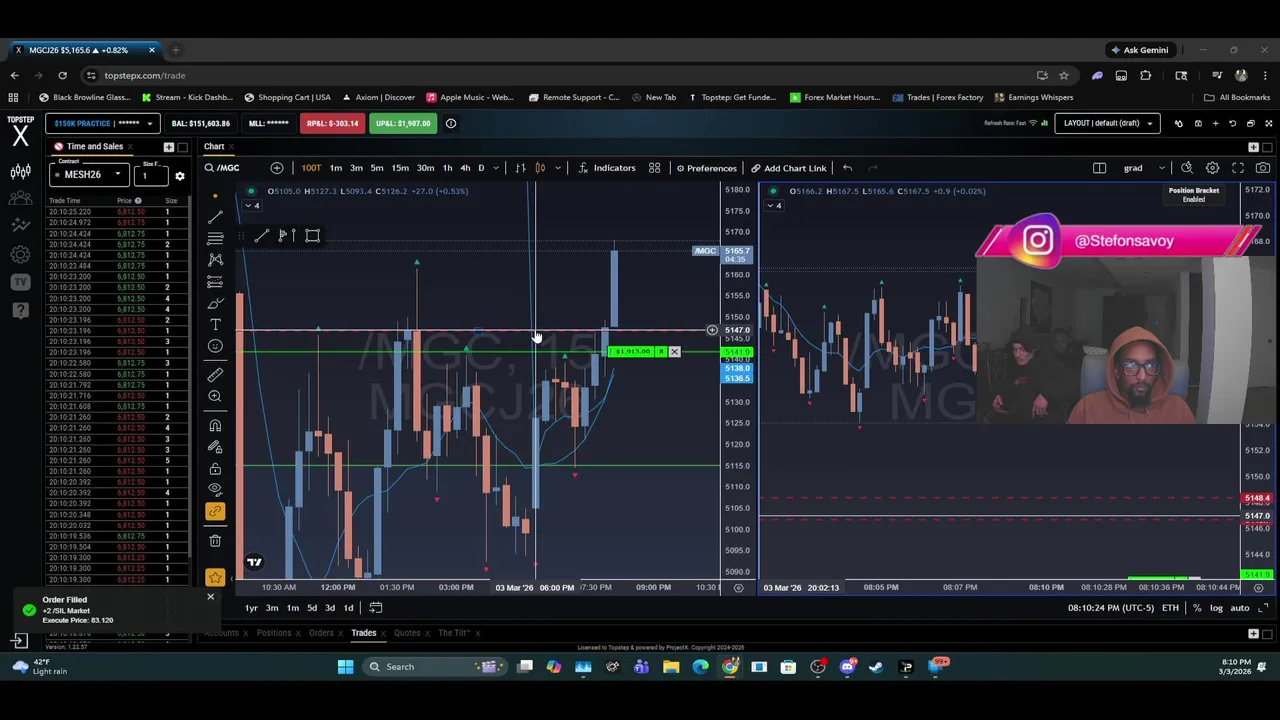Open the LAYOUT default (draft) dropdown

pyautogui.click(x=1109, y=123)
